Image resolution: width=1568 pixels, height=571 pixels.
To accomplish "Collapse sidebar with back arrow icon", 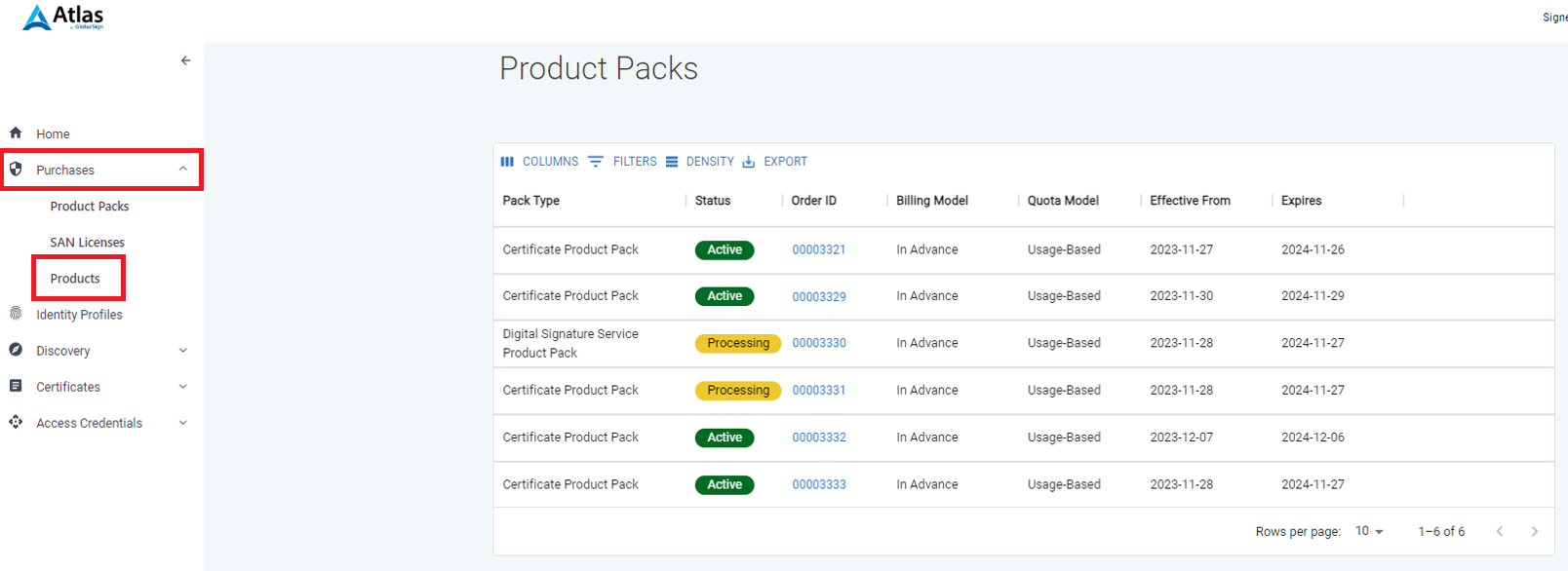I will (185, 60).
